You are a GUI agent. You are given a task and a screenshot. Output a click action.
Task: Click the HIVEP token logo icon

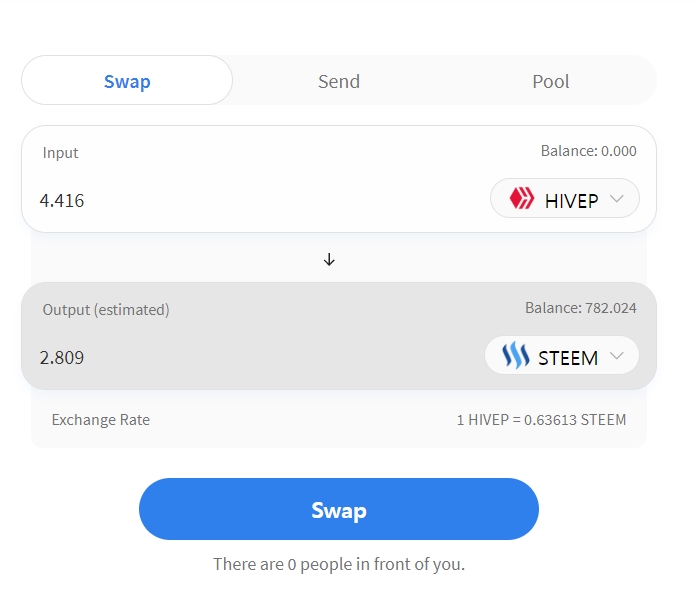pos(522,199)
